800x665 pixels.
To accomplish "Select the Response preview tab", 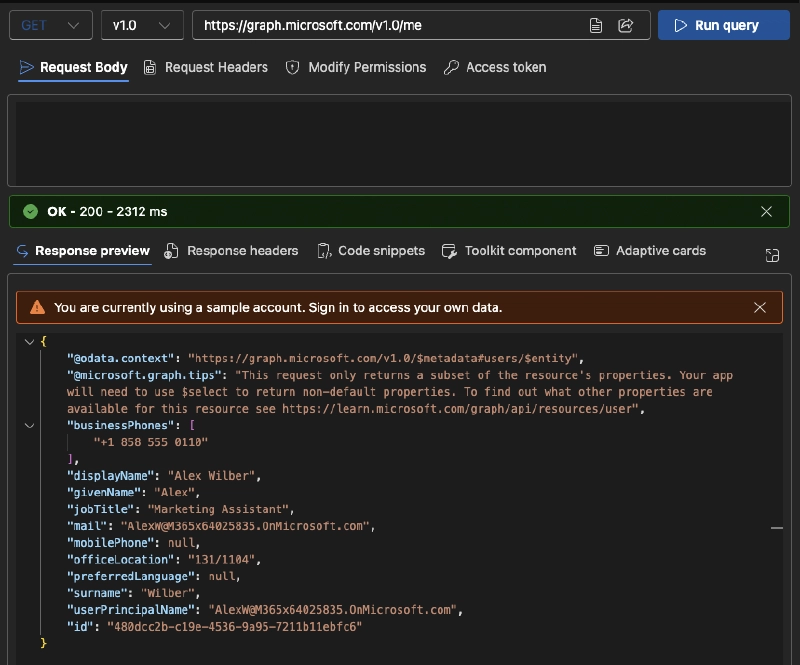I will (83, 251).
